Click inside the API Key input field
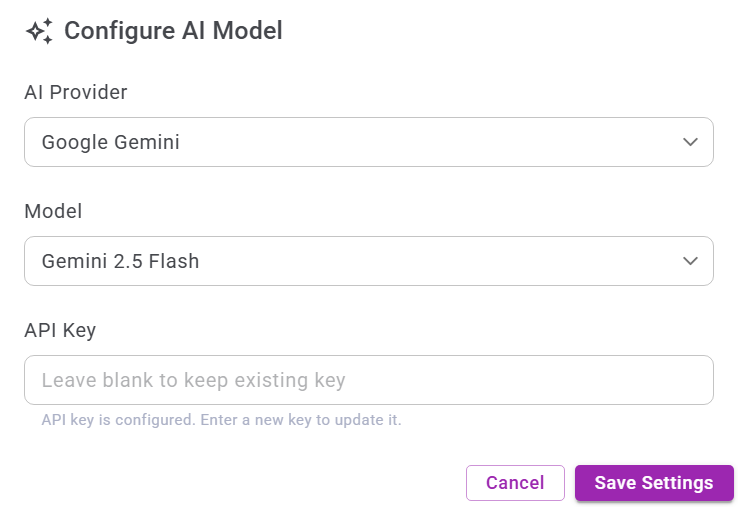 [368, 380]
